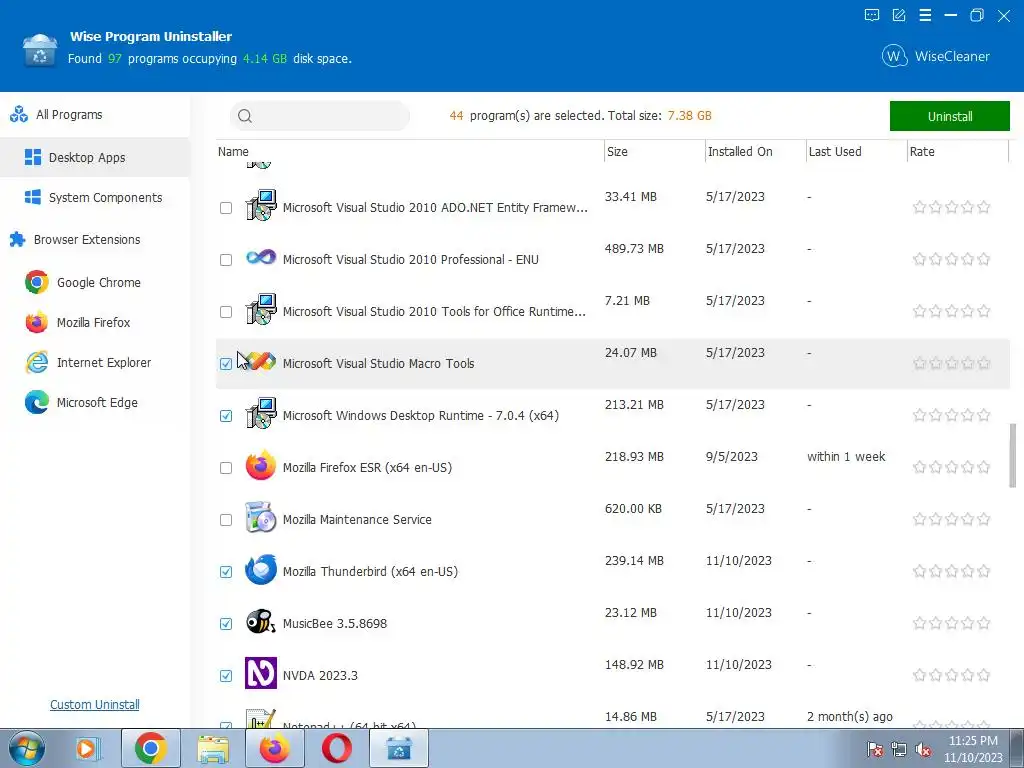Image resolution: width=1024 pixels, height=768 pixels.
Task: Rate NVDA 2023.3 with one star
Action: 920,675
